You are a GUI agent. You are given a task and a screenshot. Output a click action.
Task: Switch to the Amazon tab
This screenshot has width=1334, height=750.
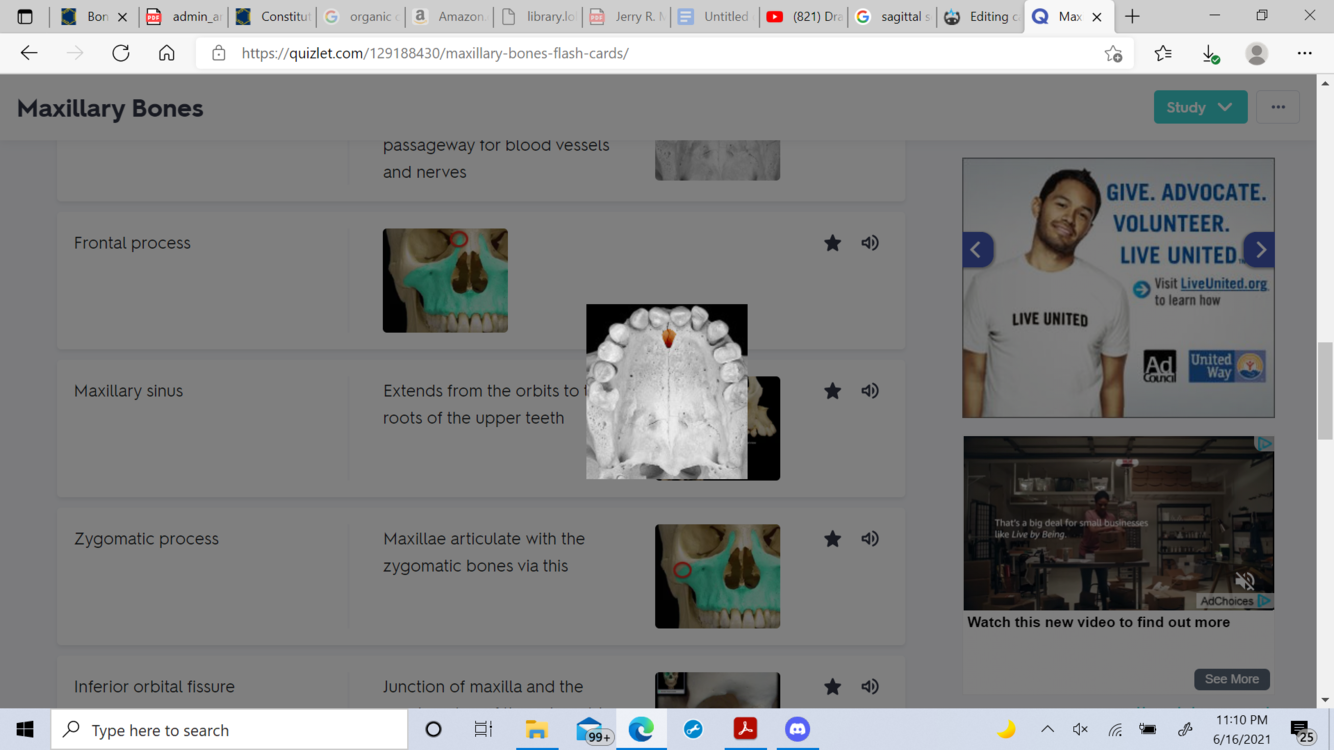click(450, 16)
